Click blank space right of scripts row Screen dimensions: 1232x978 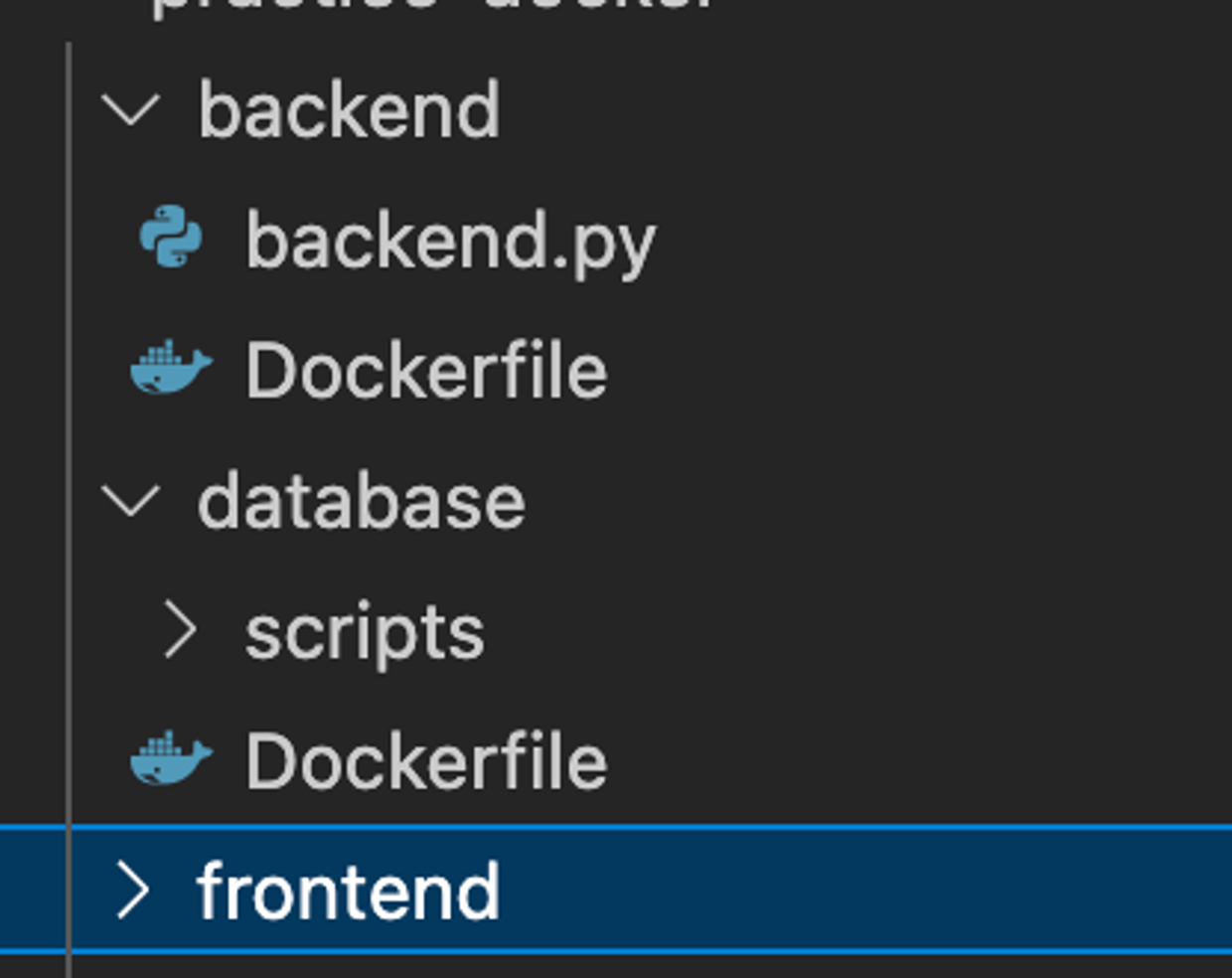[x=854, y=632]
